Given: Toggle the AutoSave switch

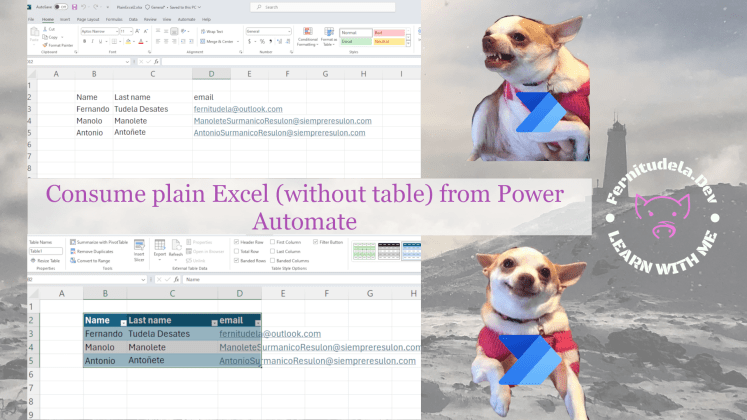Looking at the screenshot, I should coord(61,7).
